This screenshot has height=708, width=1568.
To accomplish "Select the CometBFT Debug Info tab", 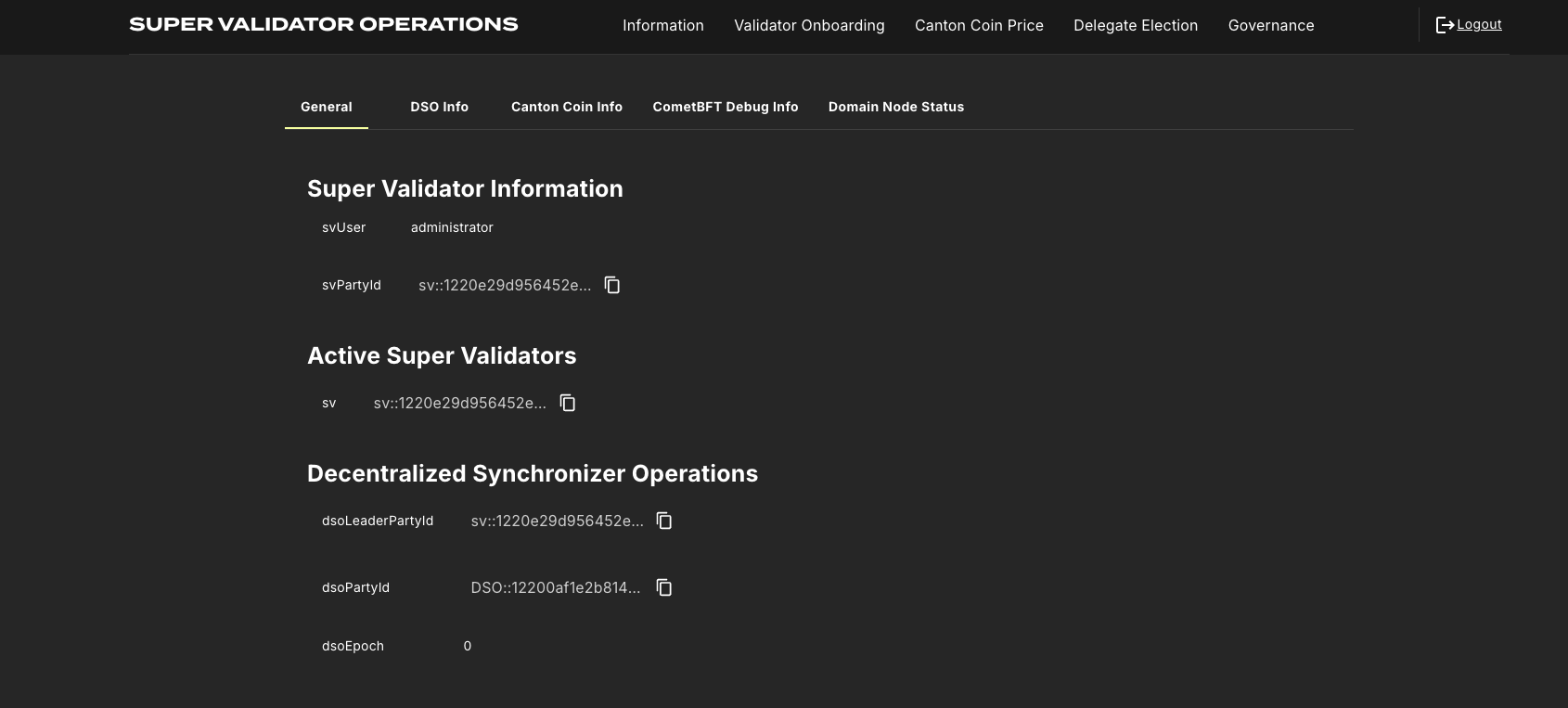I will (725, 107).
